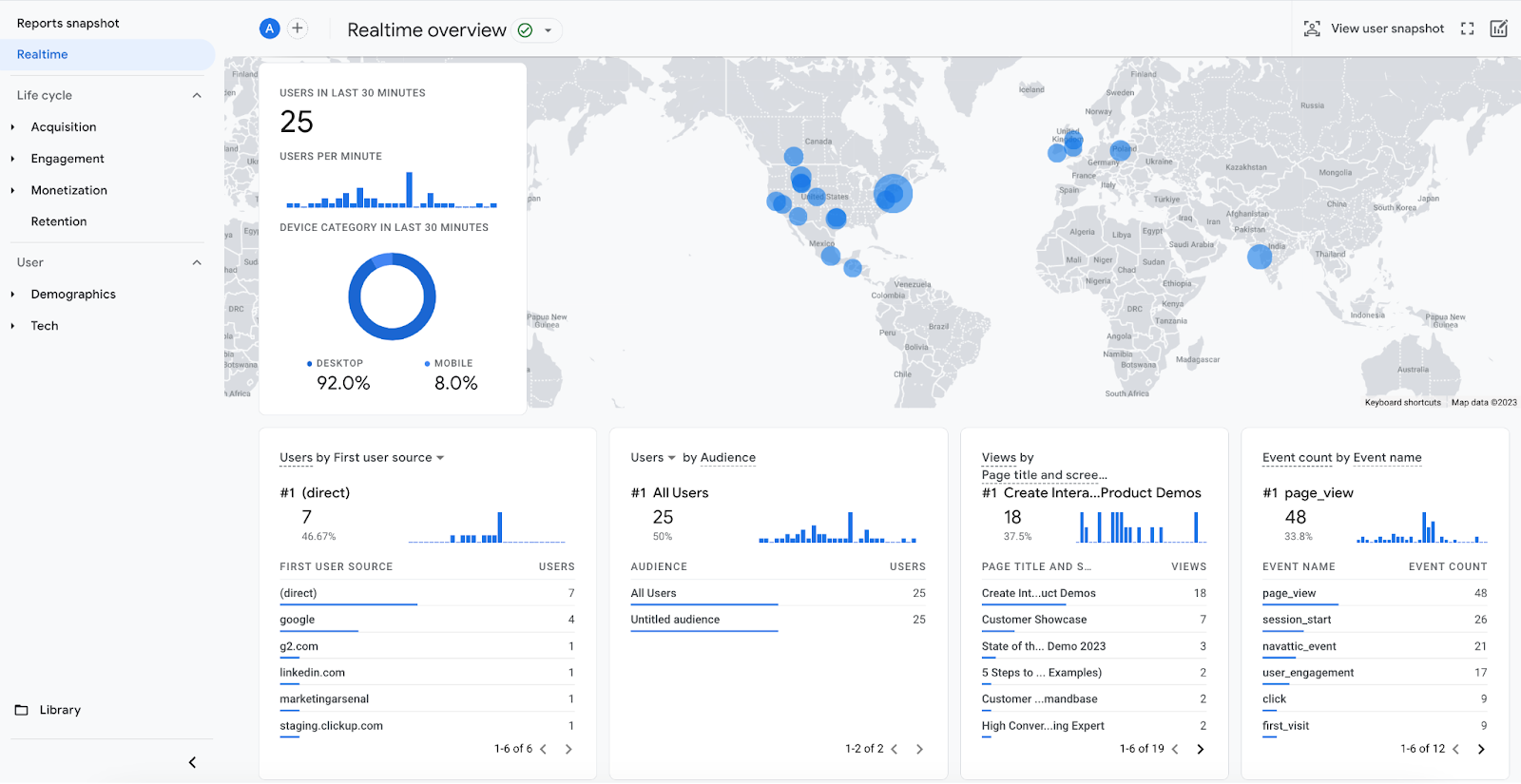The width and height of the screenshot is (1521, 784).
Task: Go to previous page of page title views
Action: point(1176,749)
